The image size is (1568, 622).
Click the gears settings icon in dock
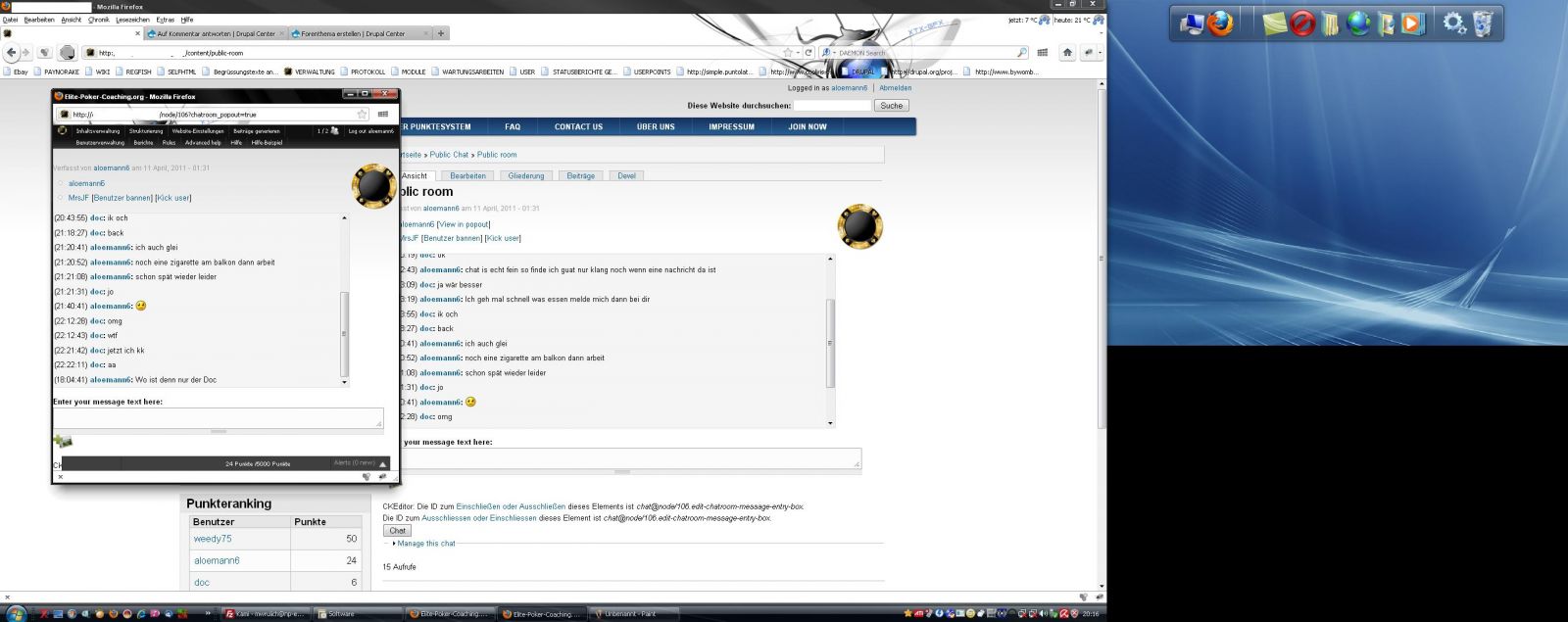(x=1454, y=23)
